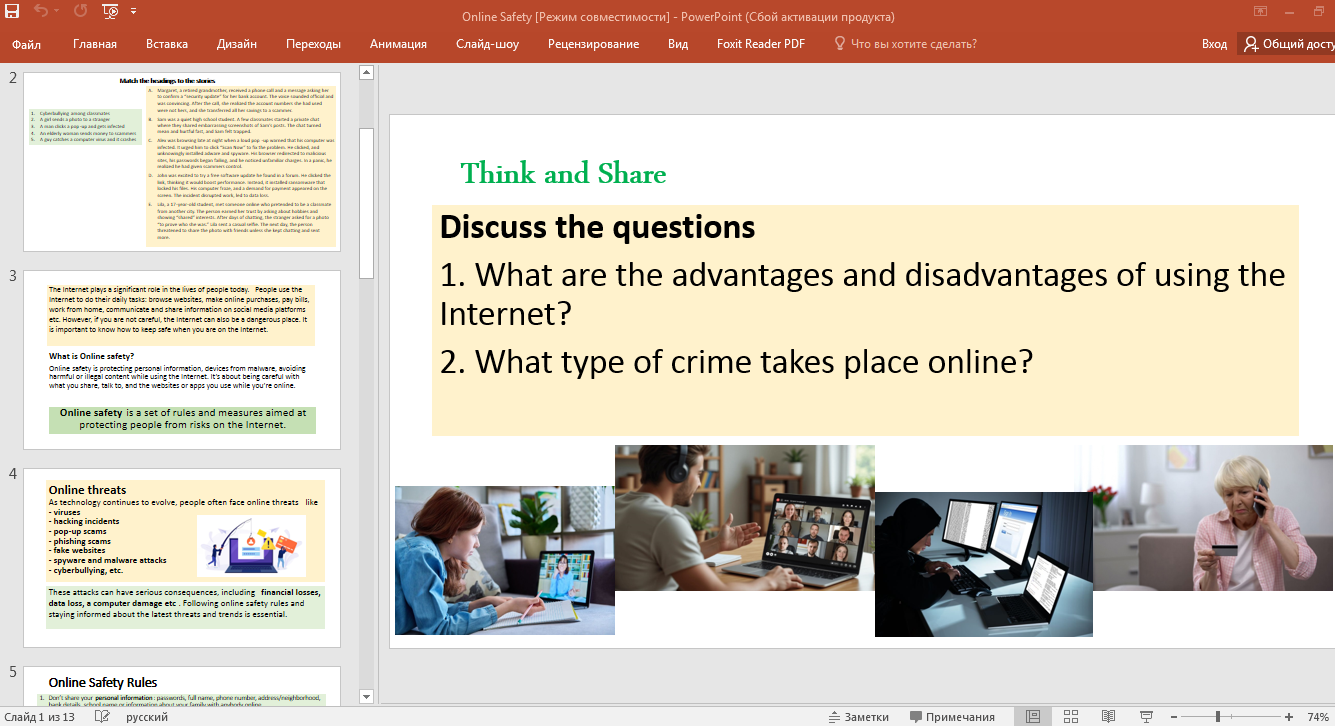Image resolution: width=1335 pixels, height=726 pixels.
Task: Start slideshow from beginning via quick access icon
Action: point(109,12)
